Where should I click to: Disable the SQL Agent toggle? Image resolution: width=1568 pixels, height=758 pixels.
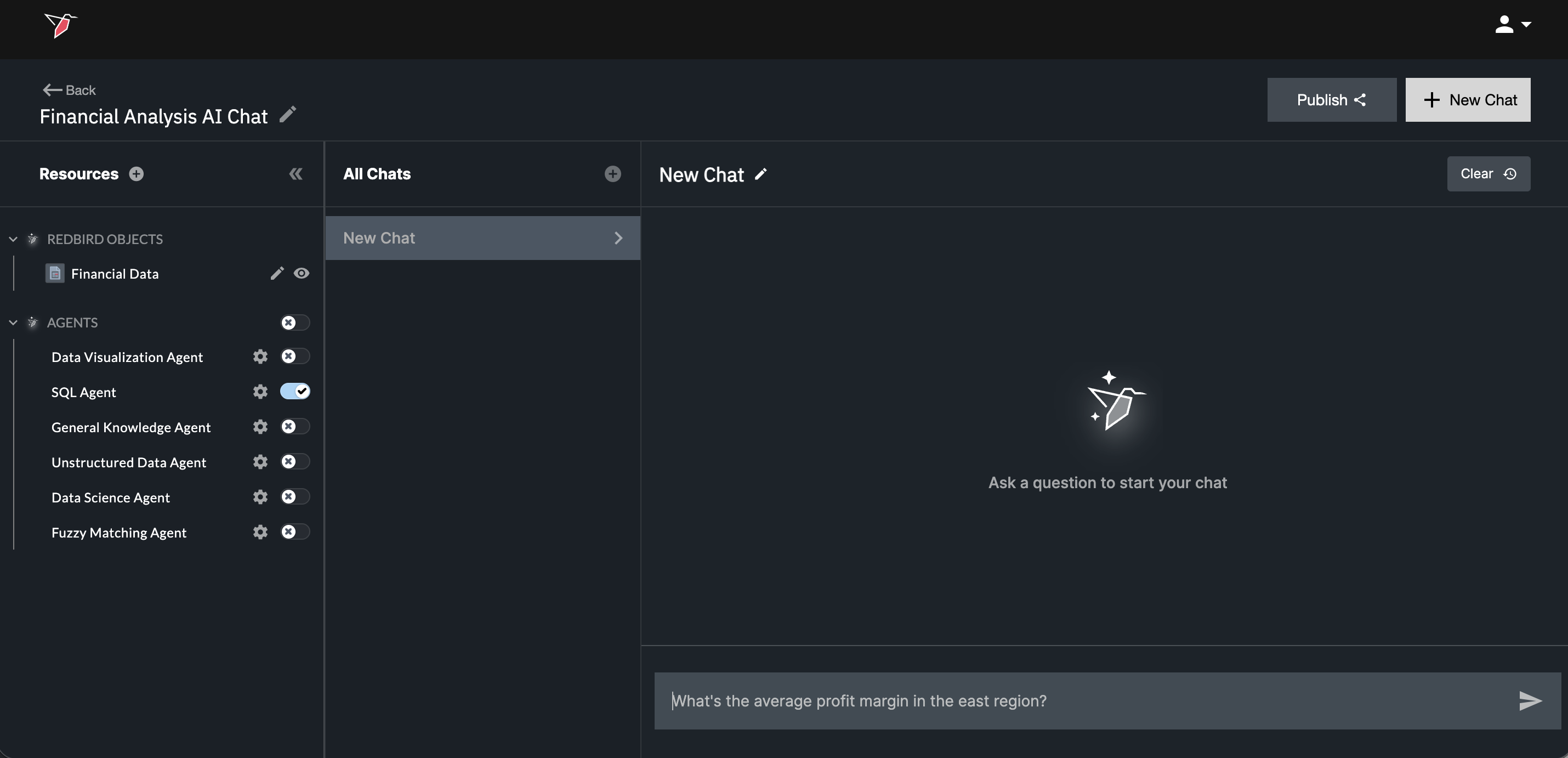coord(295,392)
